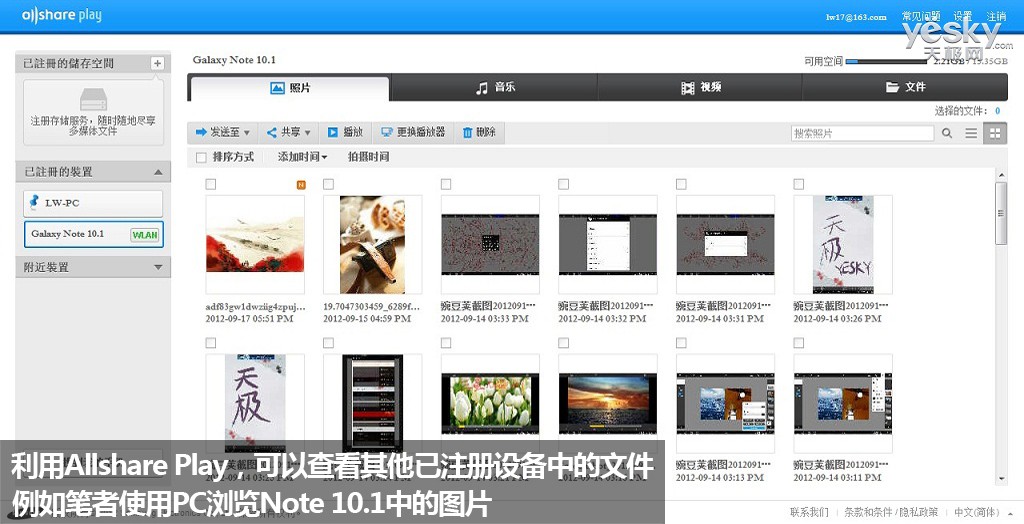
Task: Add registered storage with plus icon
Action: [x=157, y=63]
